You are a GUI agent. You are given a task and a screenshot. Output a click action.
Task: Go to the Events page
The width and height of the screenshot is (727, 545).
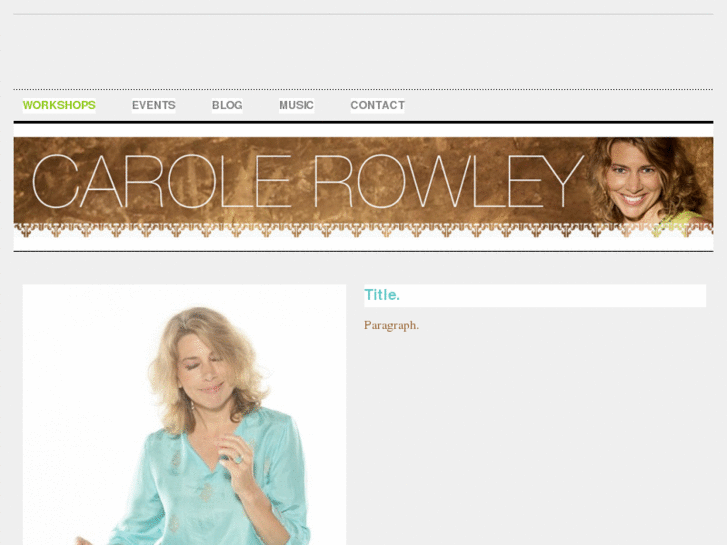click(x=153, y=105)
